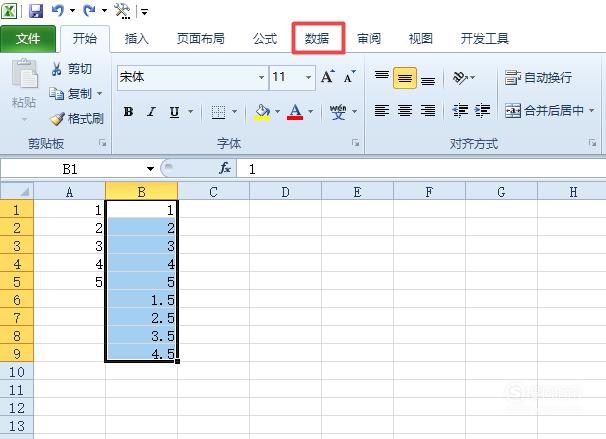This screenshot has height=439, width=606.
Task: Click 格式刷 format painter button
Action: (77, 119)
